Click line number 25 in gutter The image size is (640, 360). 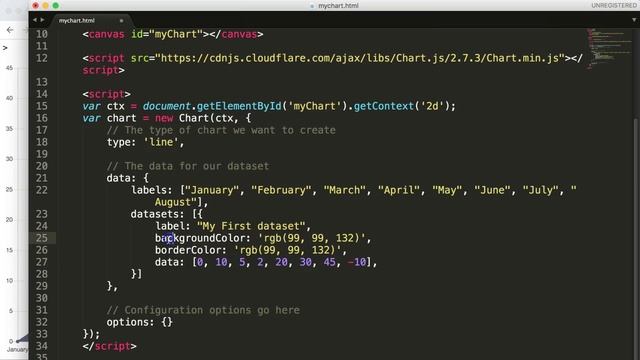coord(42,238)
